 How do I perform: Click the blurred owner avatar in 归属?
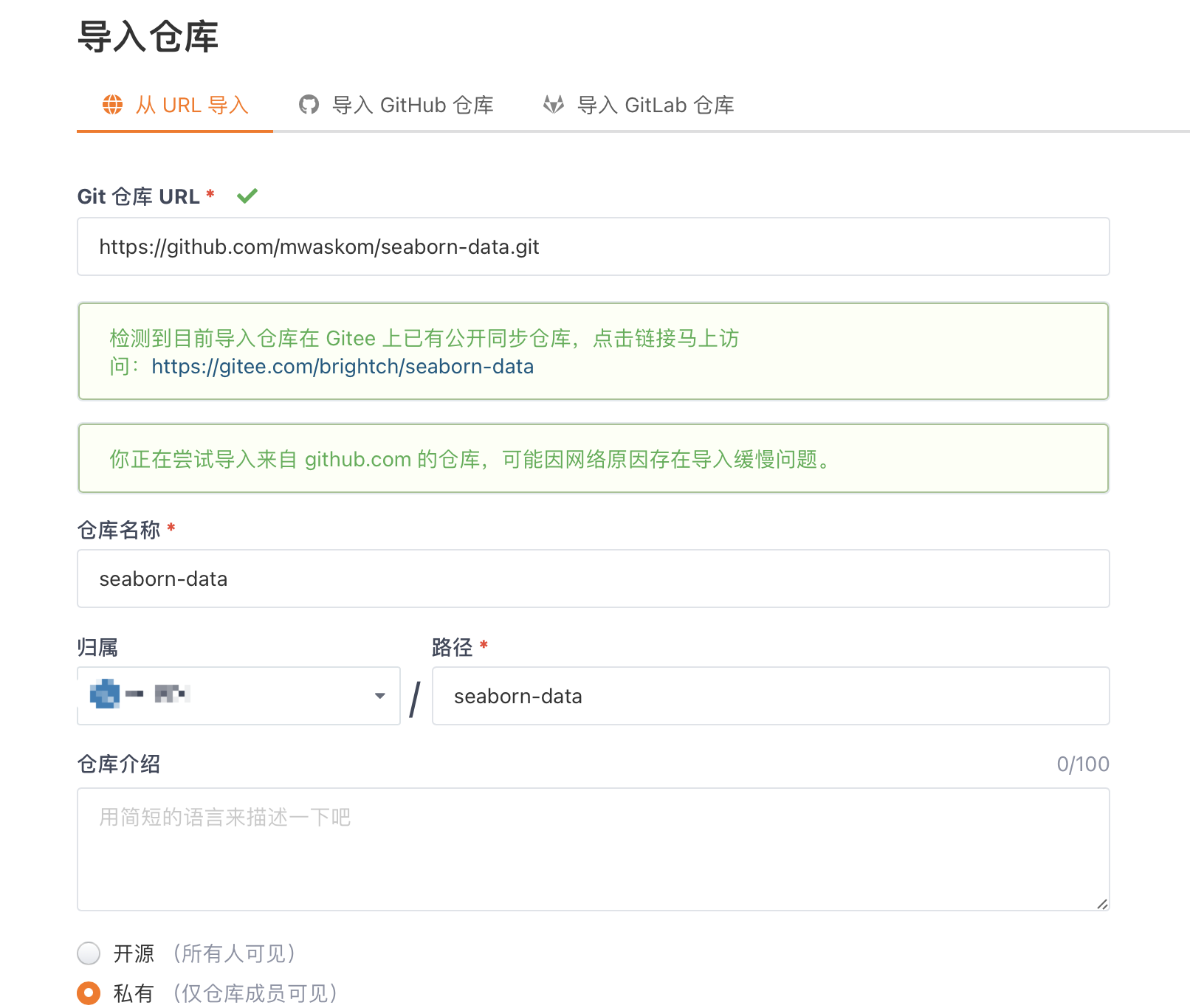[105, 694]
